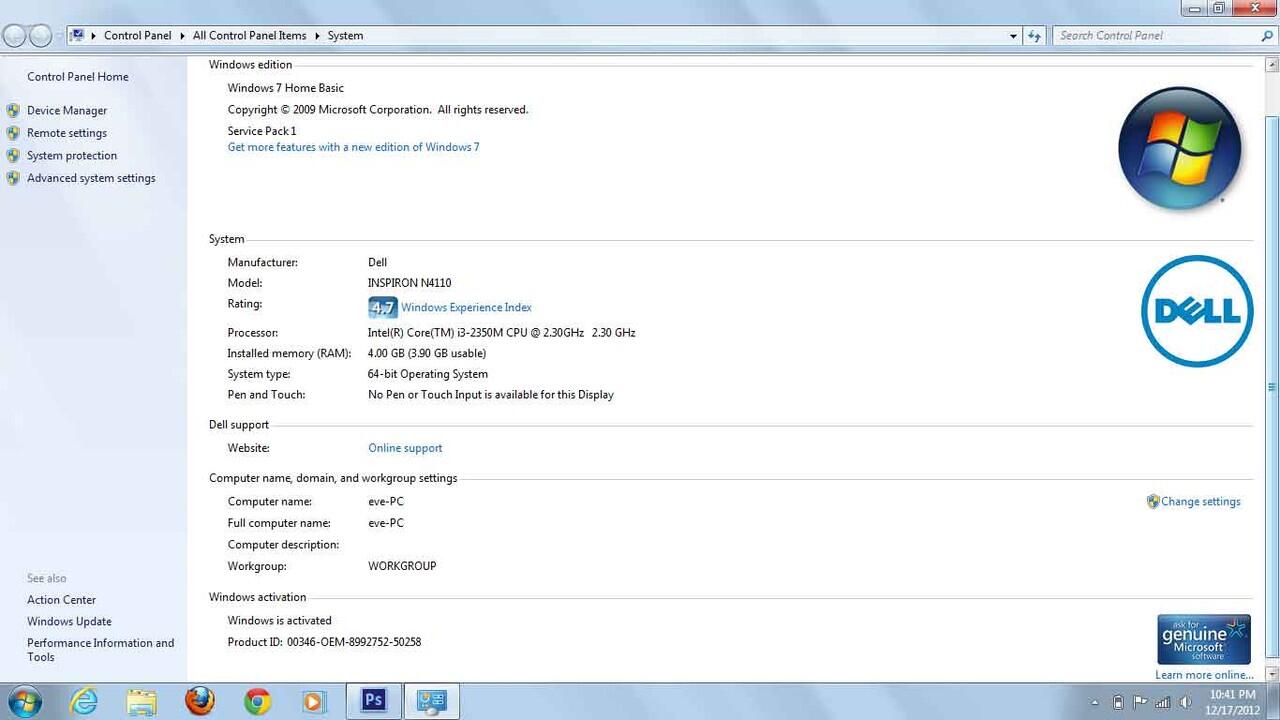Click 'Get more features with a new edition' link
This screenshot has width=1280, height=720.
point(353,147)
